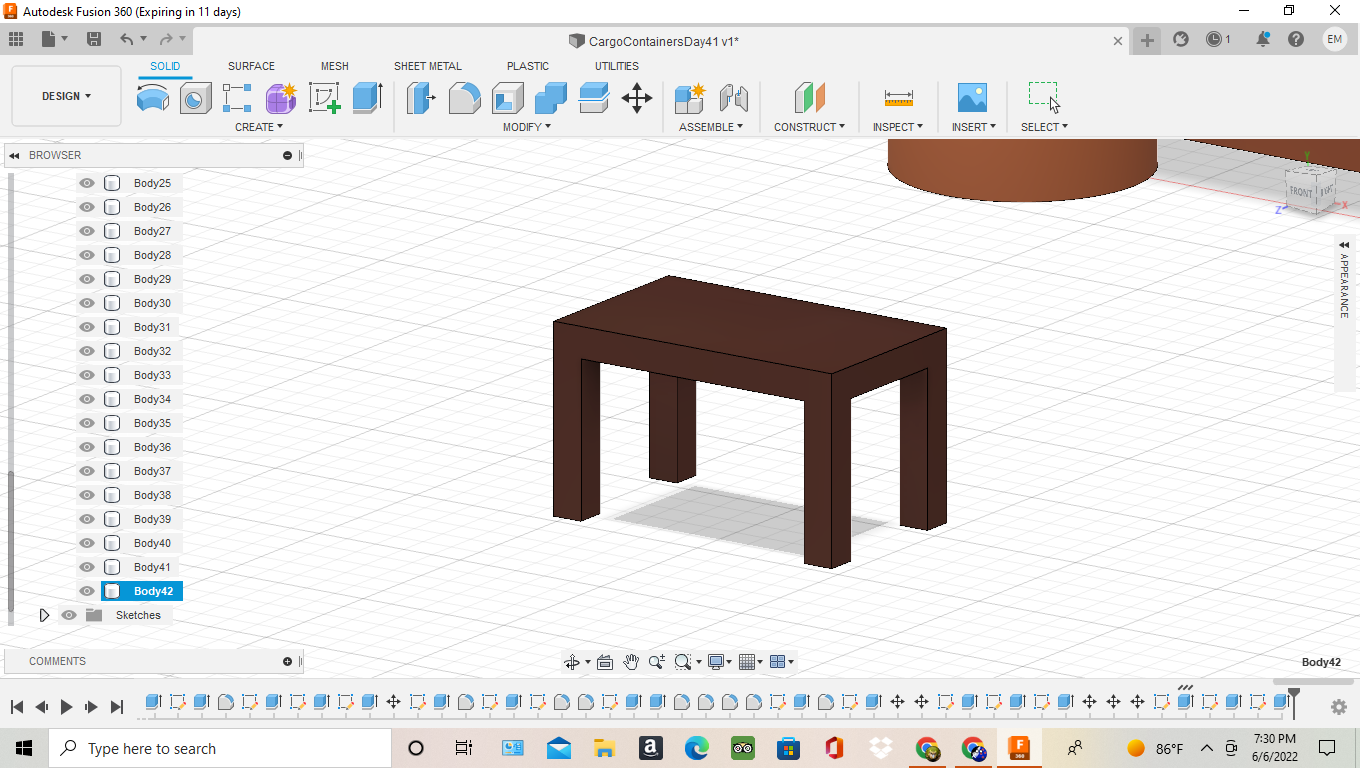
Task: Click the Offset Plane construct icon
Action: click(x=809, y=98)
